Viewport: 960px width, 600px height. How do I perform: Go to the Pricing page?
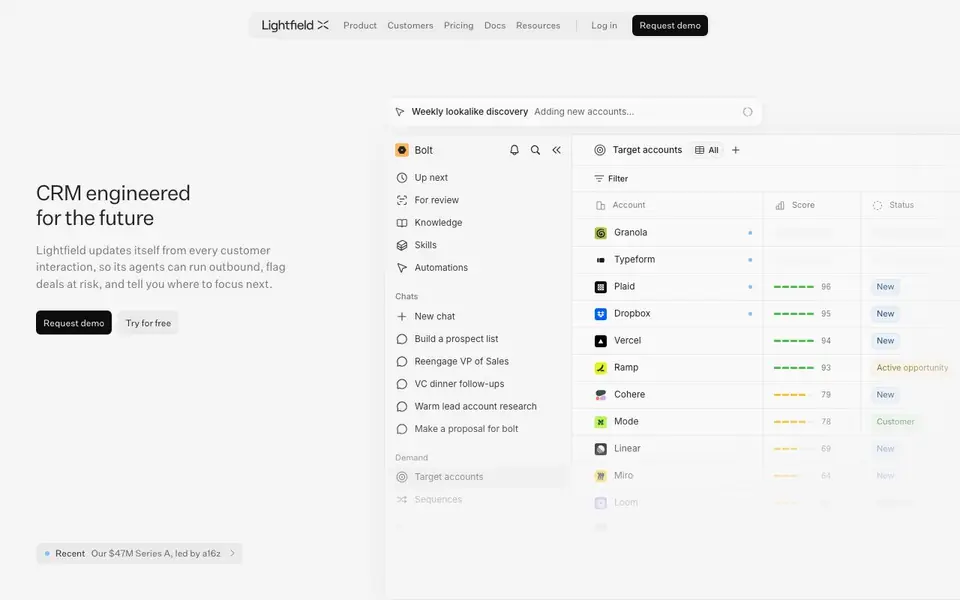459,26
